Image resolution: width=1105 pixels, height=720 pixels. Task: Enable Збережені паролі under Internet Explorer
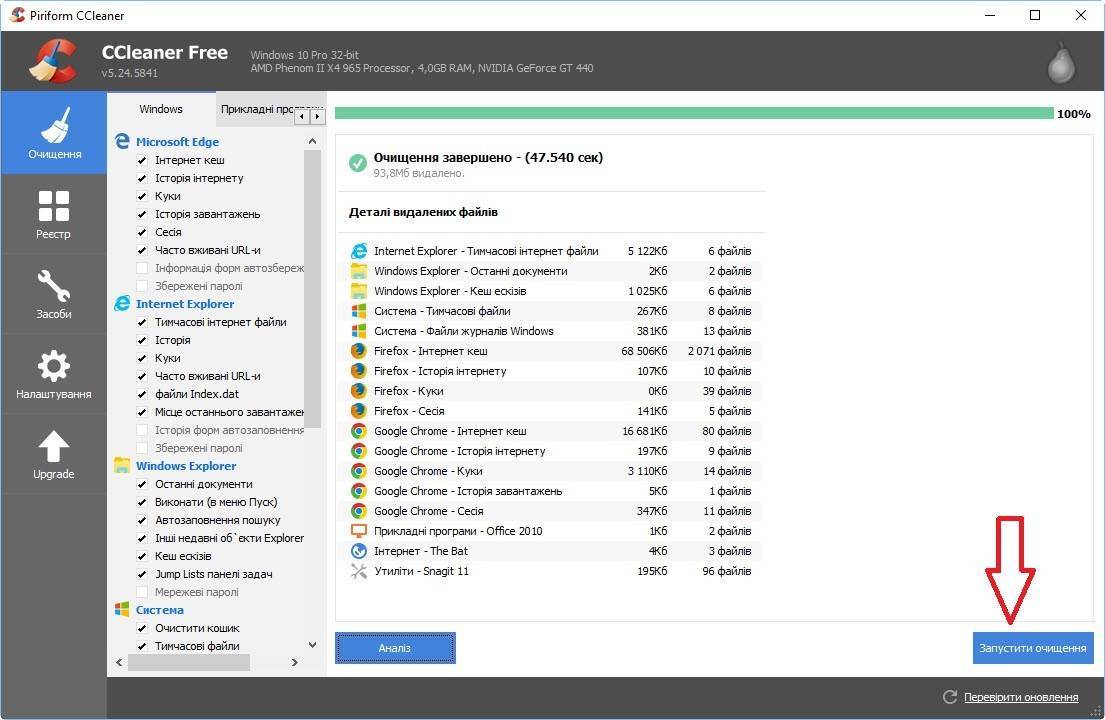tap(142, 448)
